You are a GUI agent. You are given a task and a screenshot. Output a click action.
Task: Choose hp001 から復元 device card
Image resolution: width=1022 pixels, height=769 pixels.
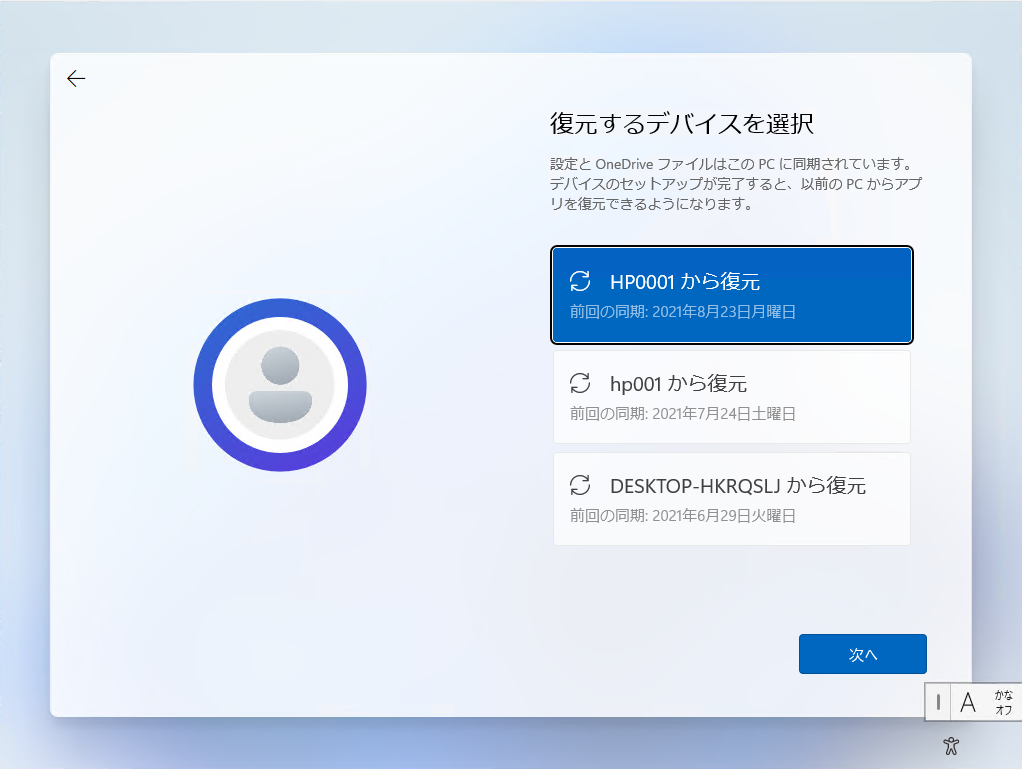pos(731,397)
